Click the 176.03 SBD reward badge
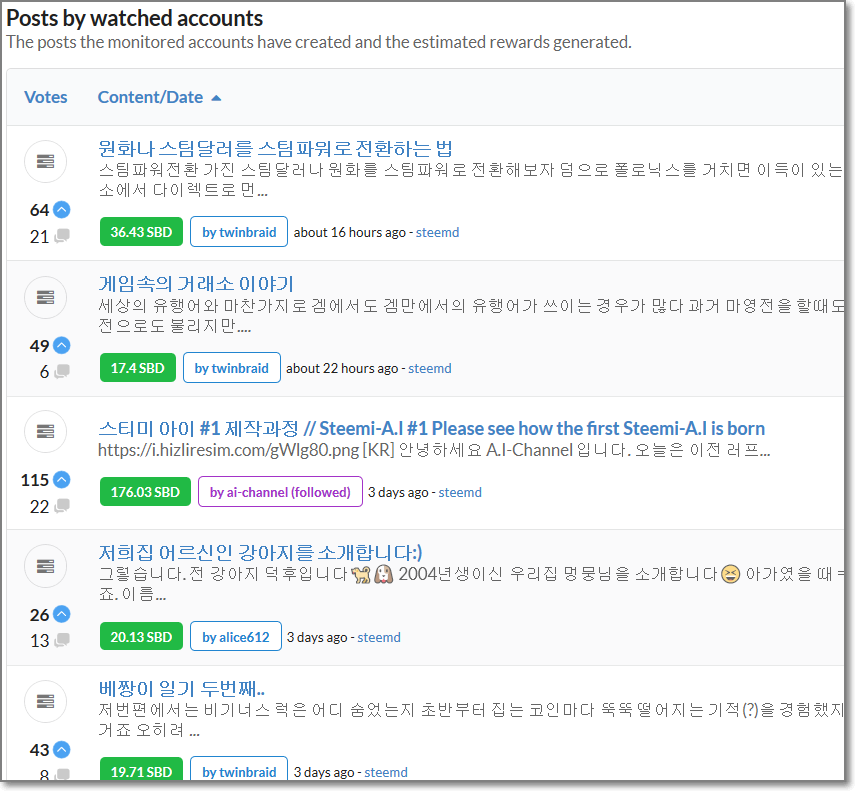Viewport: 855px width, 791px height. pos(145,492)
